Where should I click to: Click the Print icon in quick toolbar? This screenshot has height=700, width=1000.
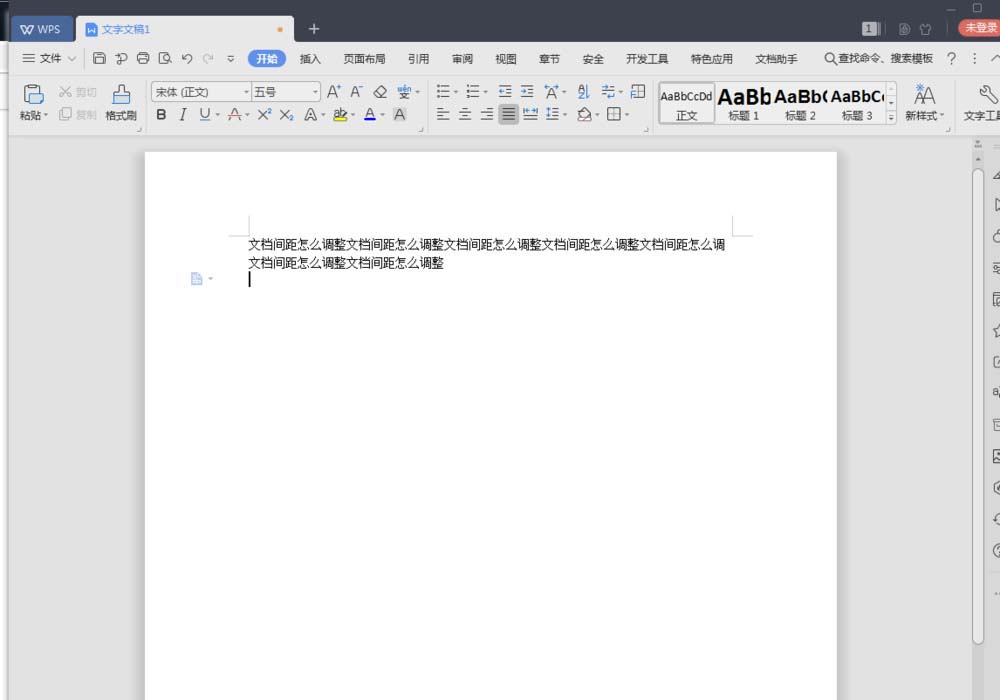(143, 59)
